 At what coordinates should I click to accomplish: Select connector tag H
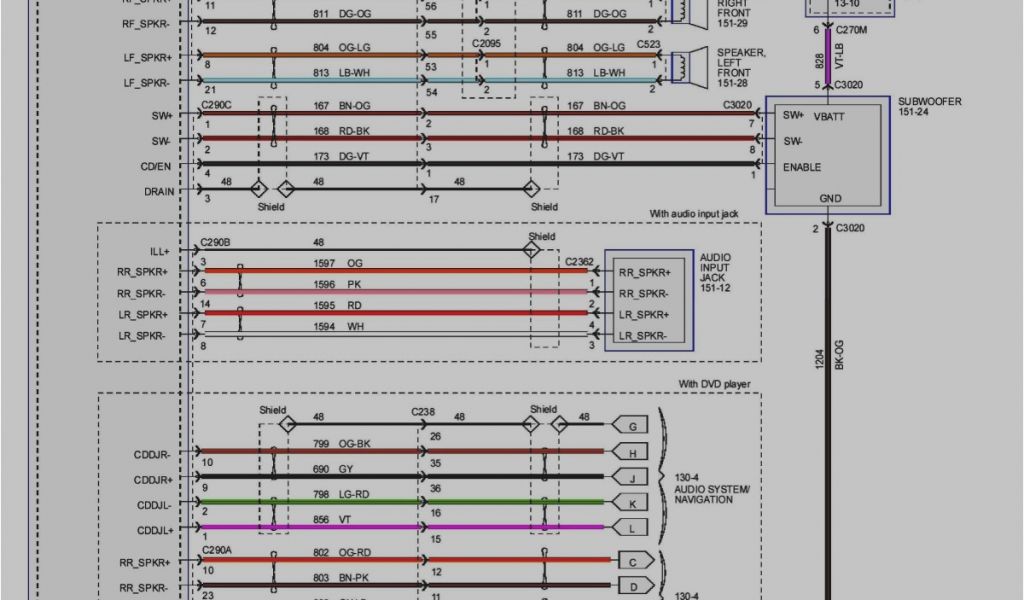pos(631,452)
